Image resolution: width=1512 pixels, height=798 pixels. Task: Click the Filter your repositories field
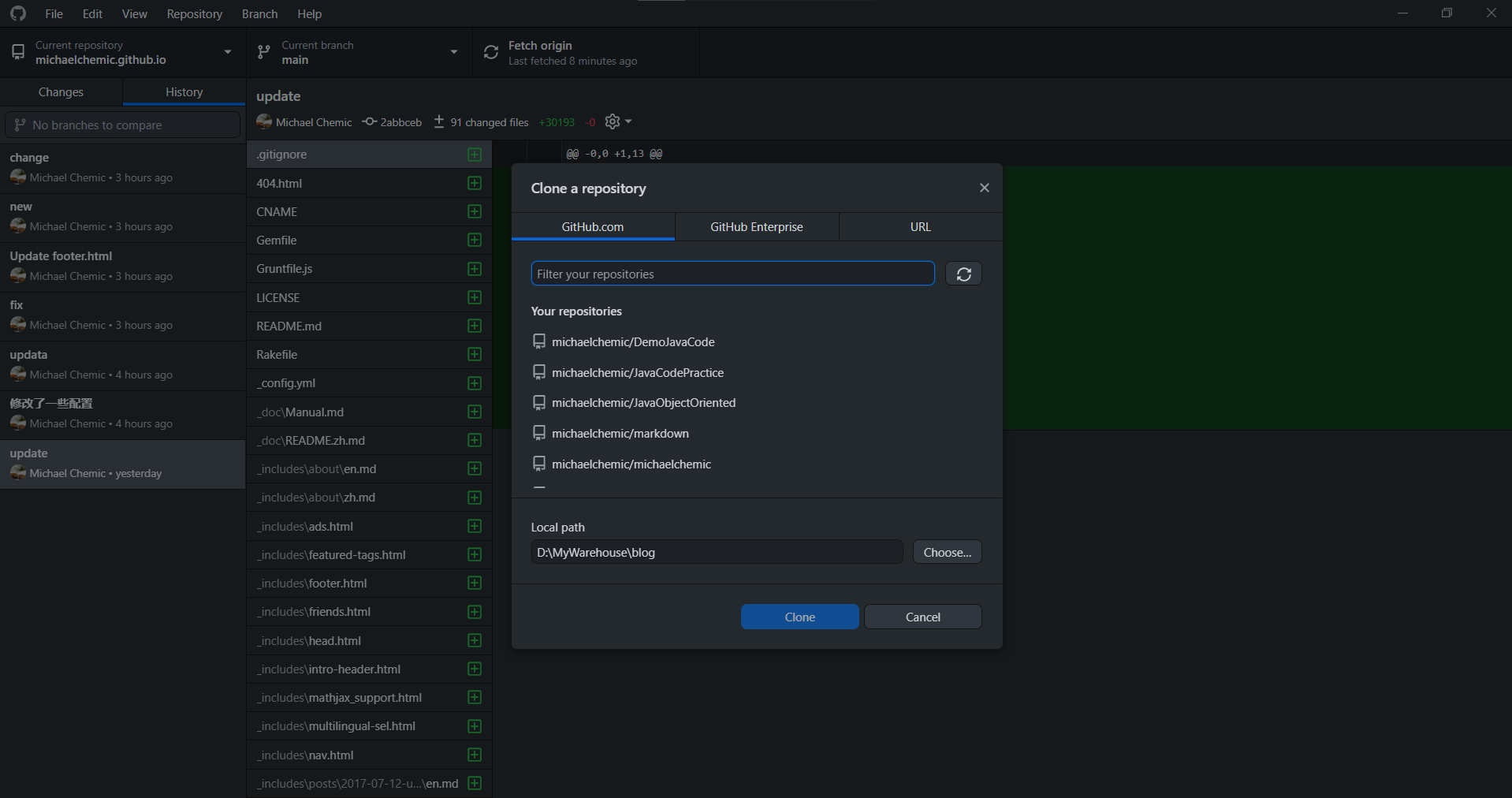click(732, 274)
